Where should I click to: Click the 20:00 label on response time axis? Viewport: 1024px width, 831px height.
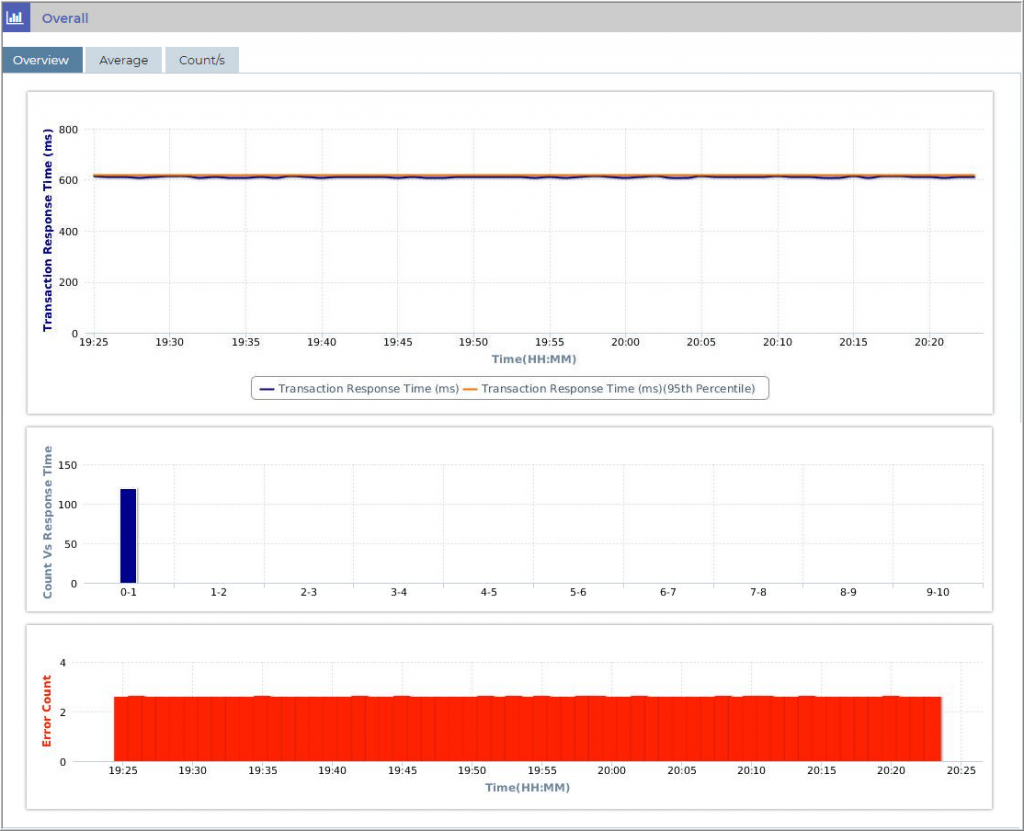coord(625,342)
